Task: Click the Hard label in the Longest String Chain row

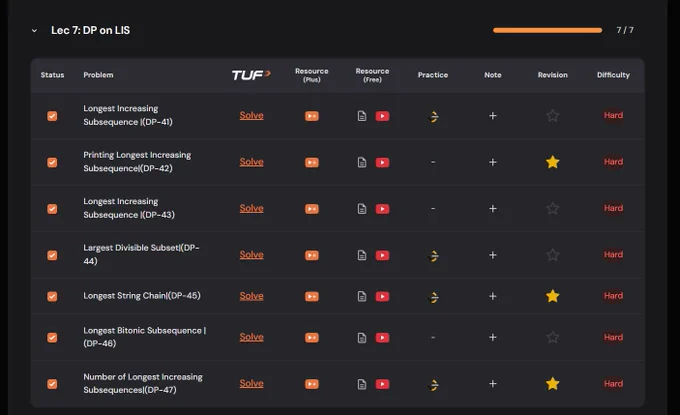Action: [x=613, y=296]
